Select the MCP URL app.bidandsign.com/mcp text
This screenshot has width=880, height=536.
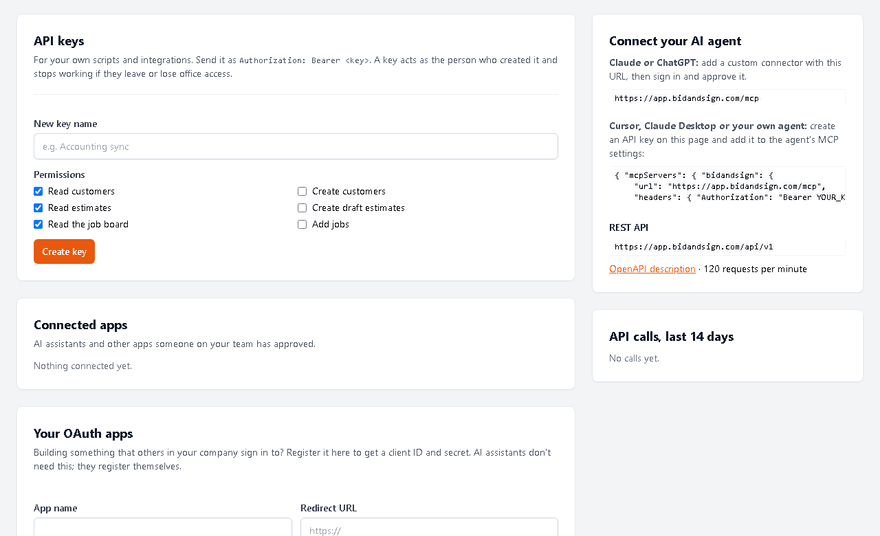point(686,98)
